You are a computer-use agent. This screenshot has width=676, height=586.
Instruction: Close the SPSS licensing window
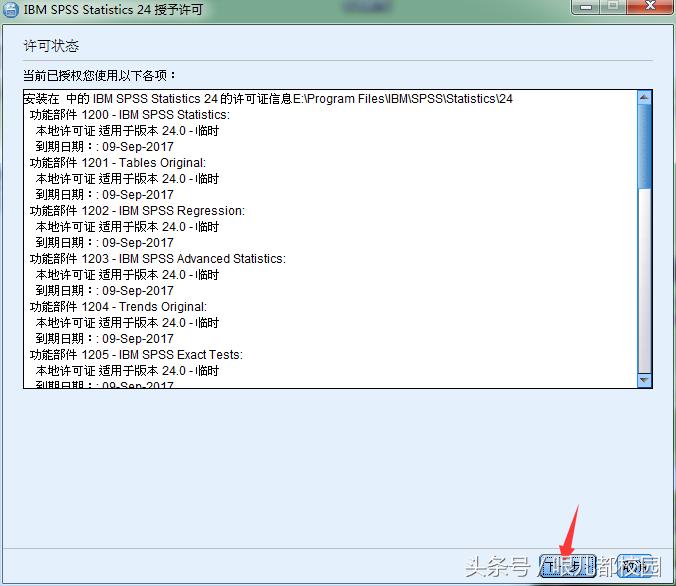650,6
